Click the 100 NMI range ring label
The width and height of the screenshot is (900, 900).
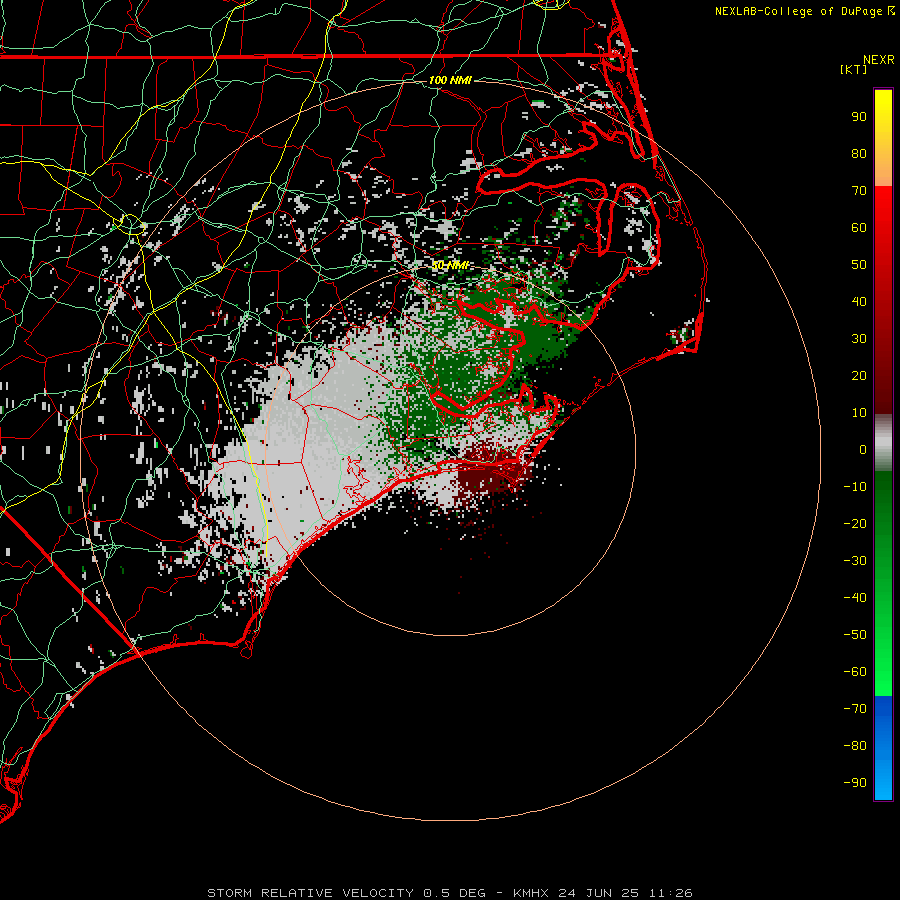click(450, 80)
